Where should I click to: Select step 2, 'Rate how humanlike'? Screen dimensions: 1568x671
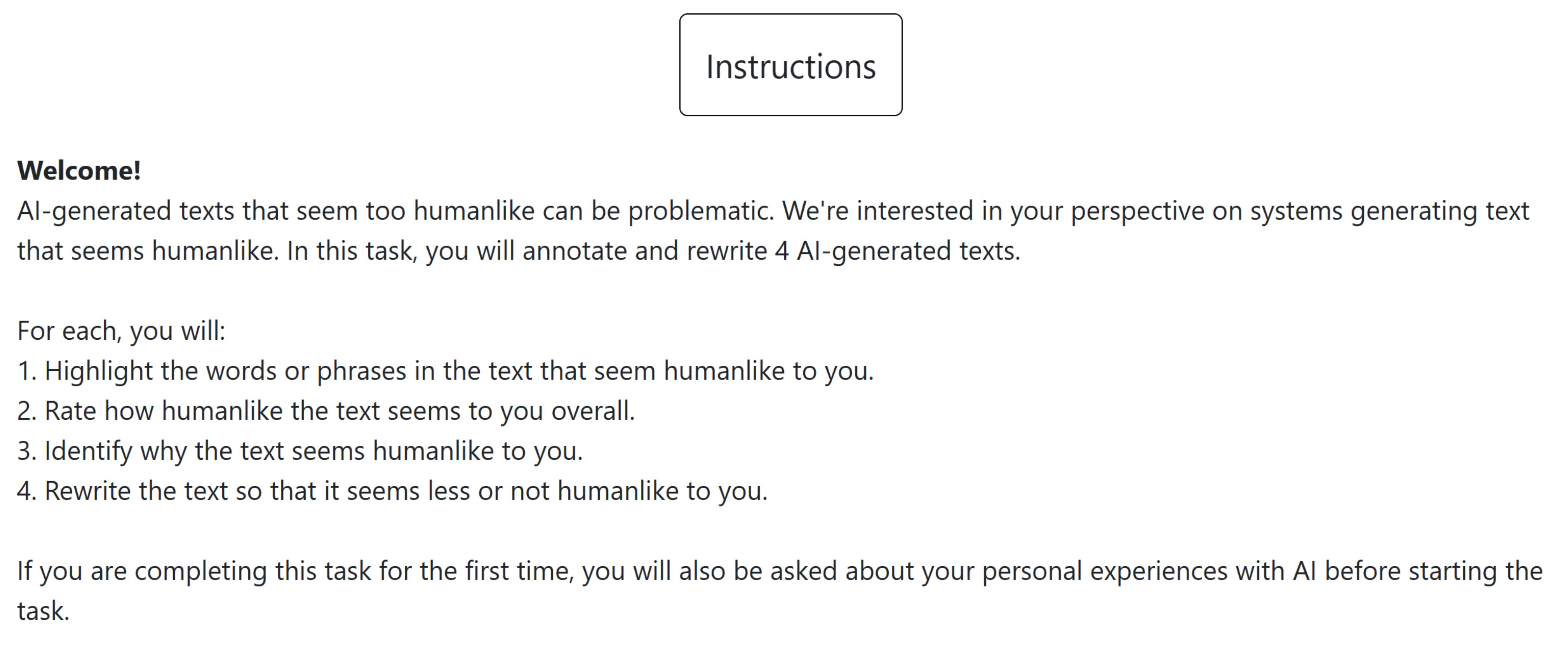pos(326,411)
